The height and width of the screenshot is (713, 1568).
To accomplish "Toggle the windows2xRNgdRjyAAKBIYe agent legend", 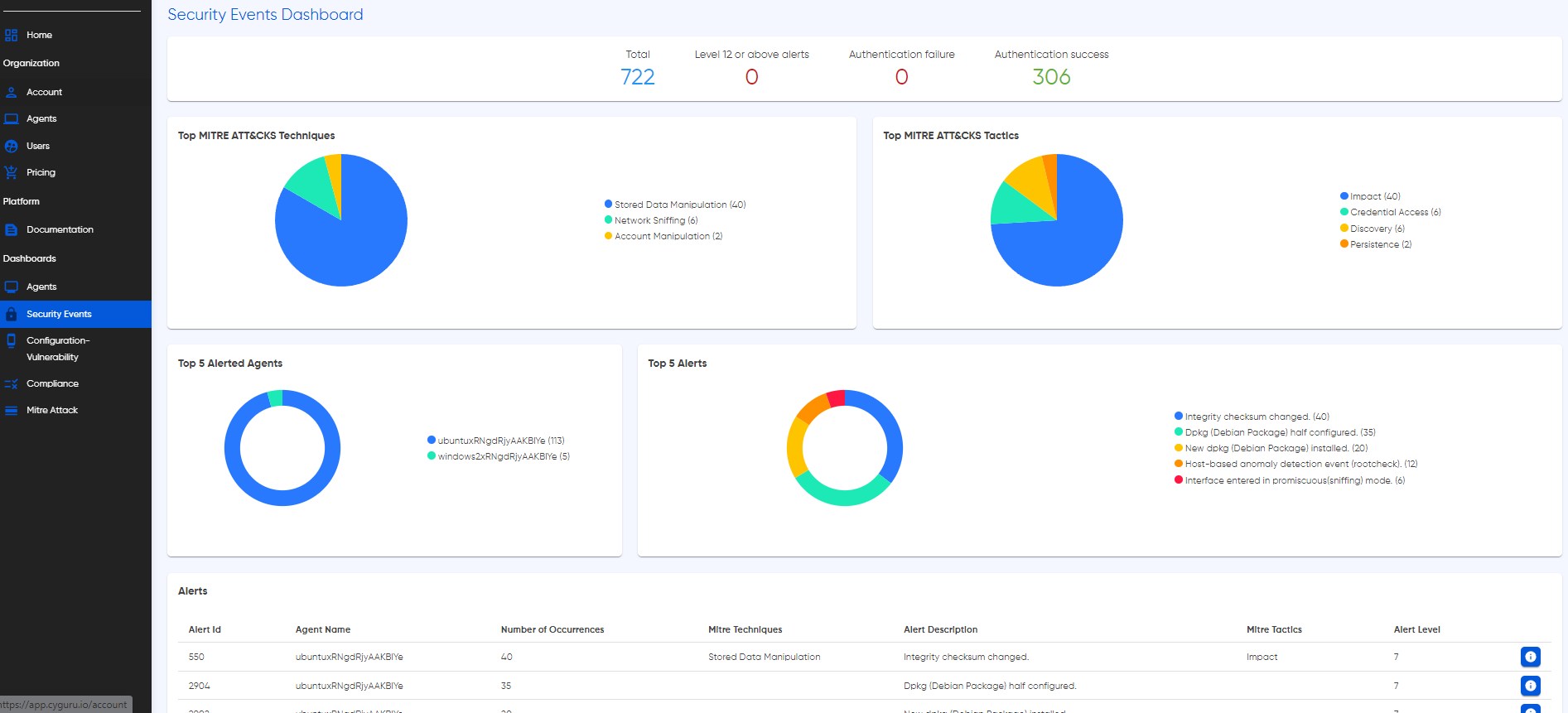I will click(499, 456).
